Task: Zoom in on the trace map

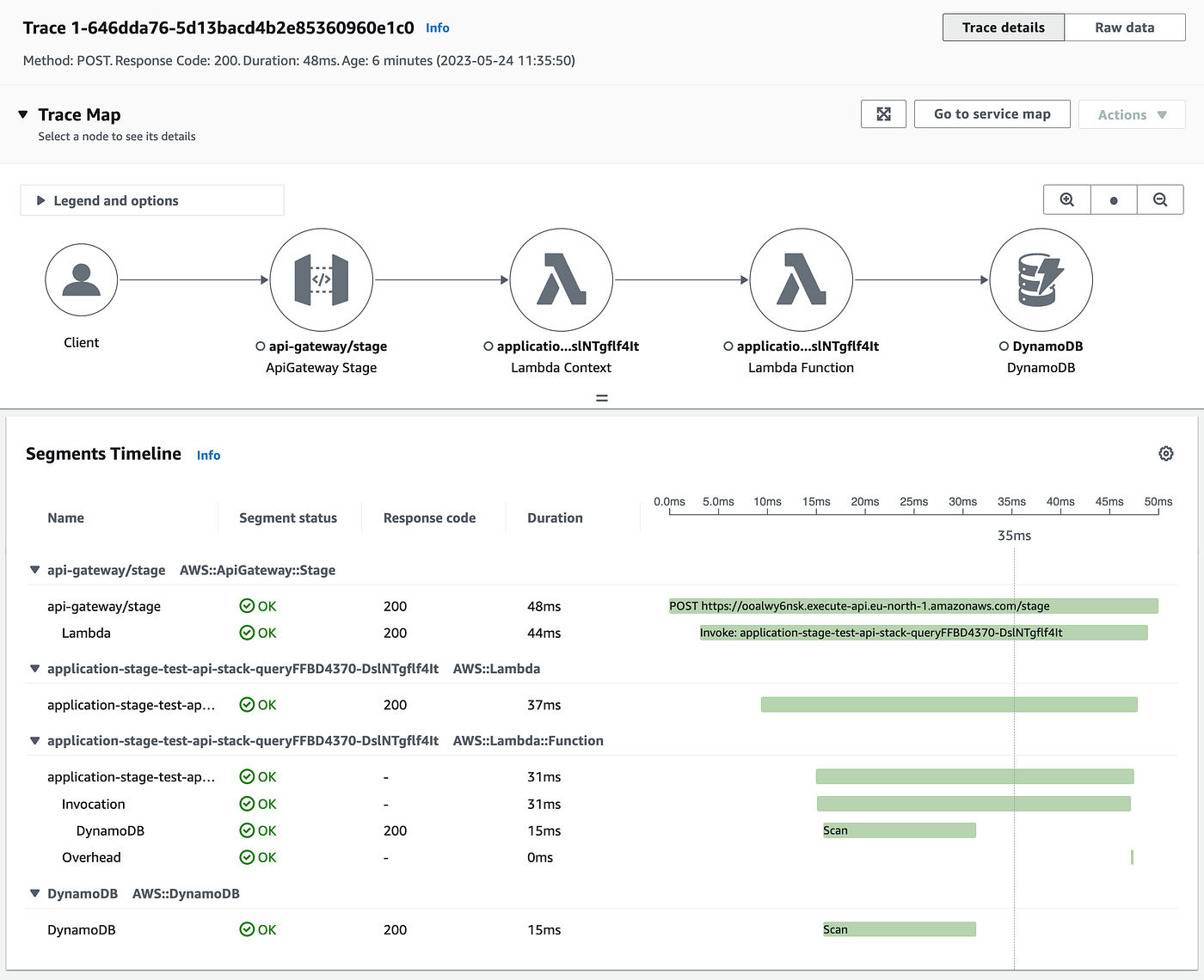Action: (x=1067, y=200)
